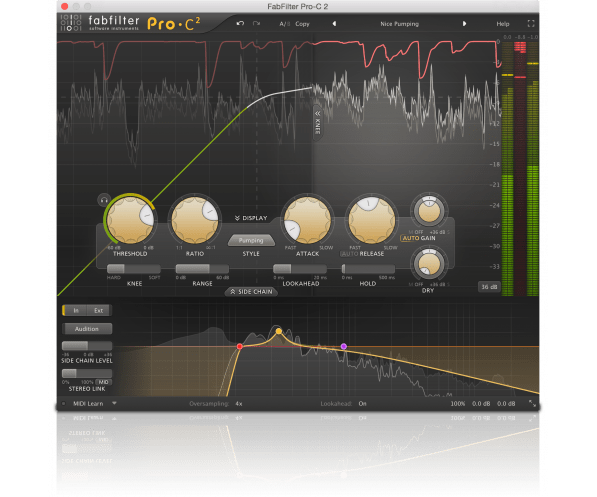Viewport: 597px width, 497px height.
Task: Click the Lookahead slider
Action: 300,269
